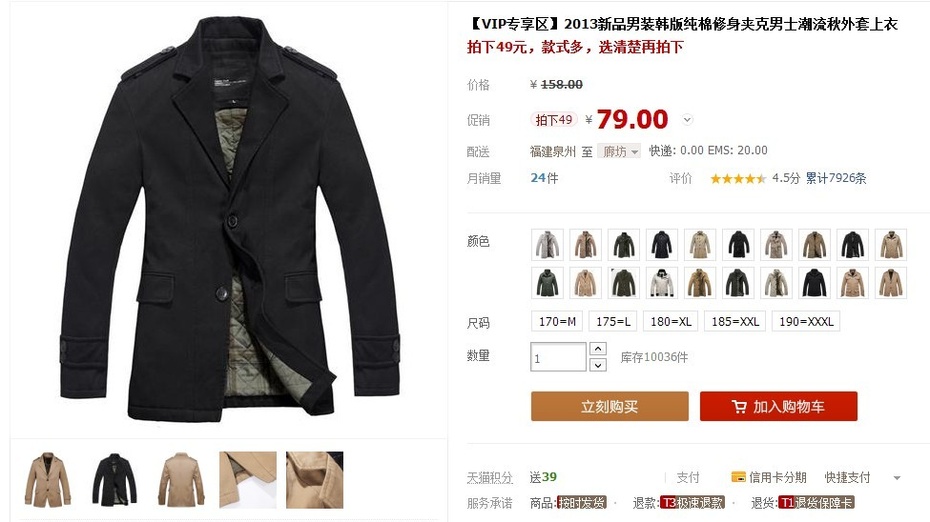Expand the promotion price chevron beside 79.00
The width and height of the screenshot is (930, 522).
[x=687, y=120]
